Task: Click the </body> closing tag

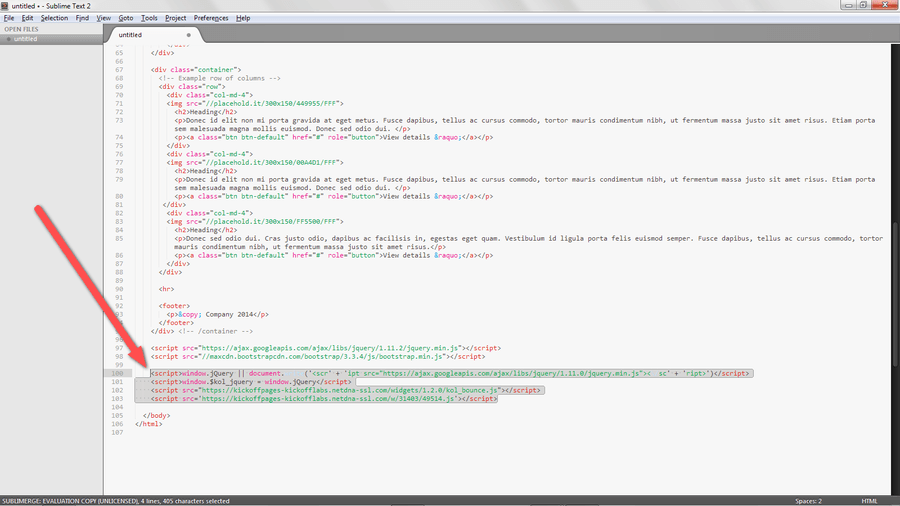Action: pos(157,415)
